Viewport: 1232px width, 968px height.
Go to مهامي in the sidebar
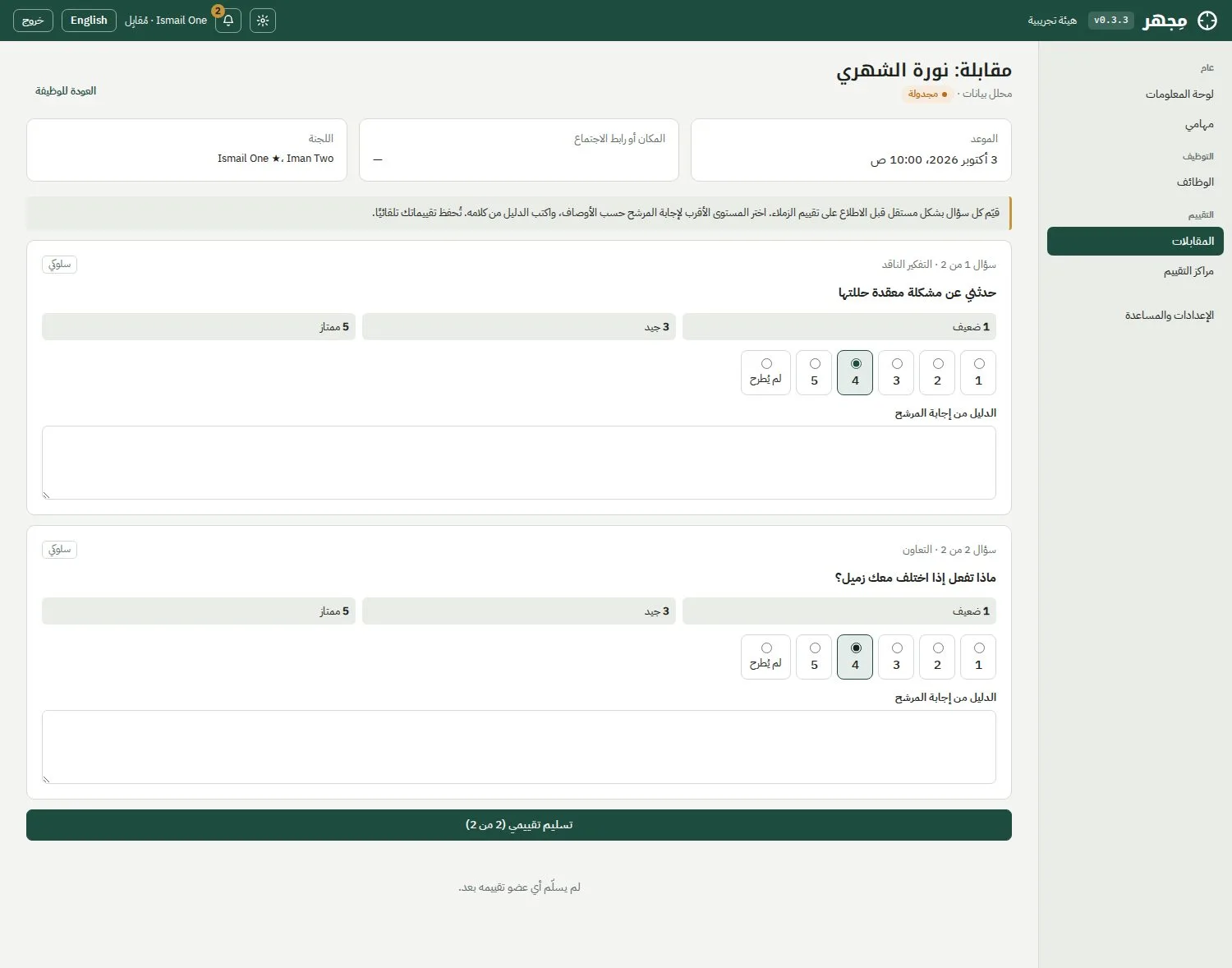[1135, 124]
